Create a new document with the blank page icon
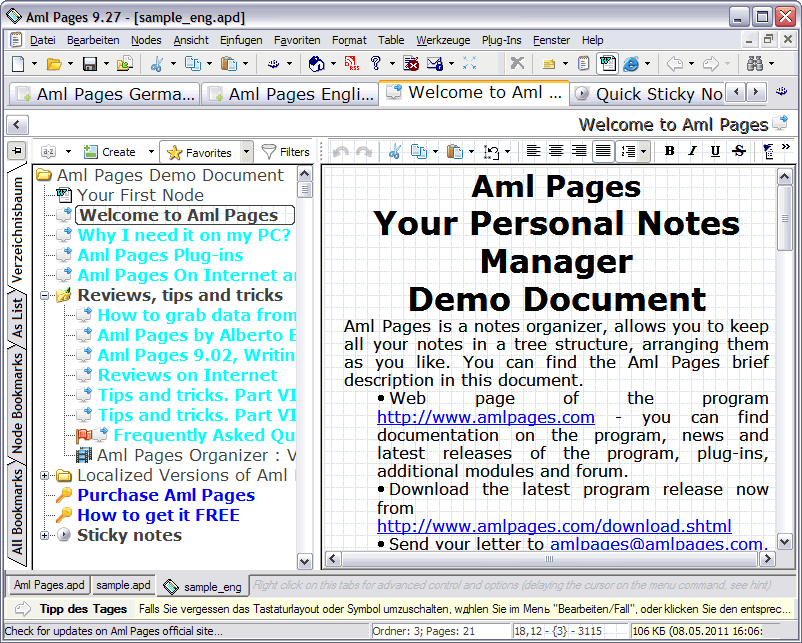 point(18,64)
